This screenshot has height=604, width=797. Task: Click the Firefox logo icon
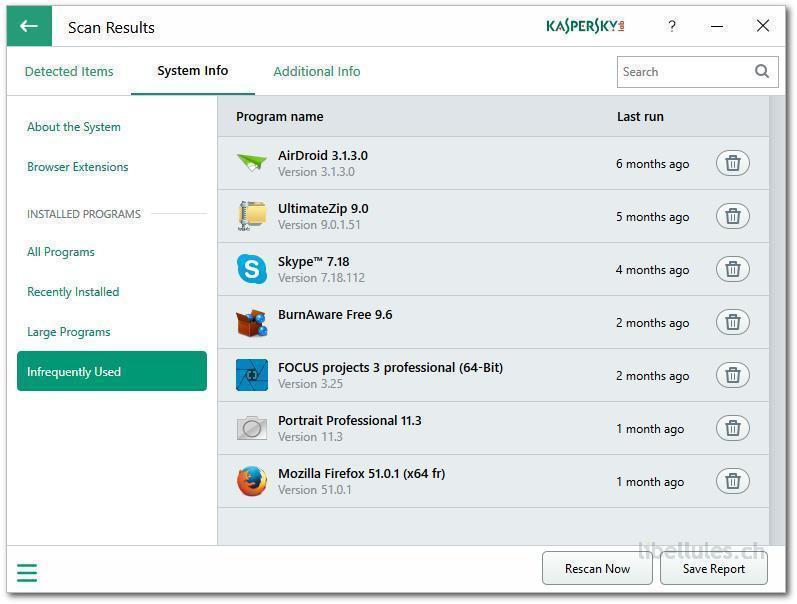(252, 481)
